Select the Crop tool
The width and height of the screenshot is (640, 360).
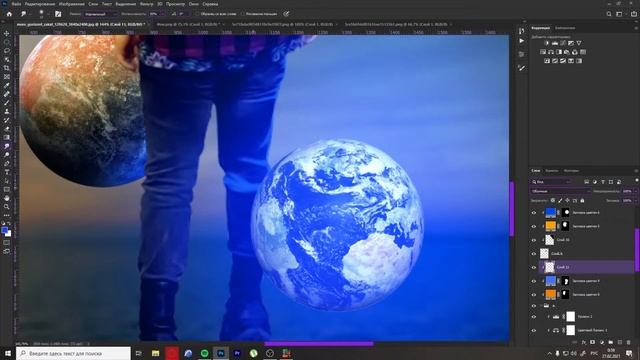click(7, 68)
